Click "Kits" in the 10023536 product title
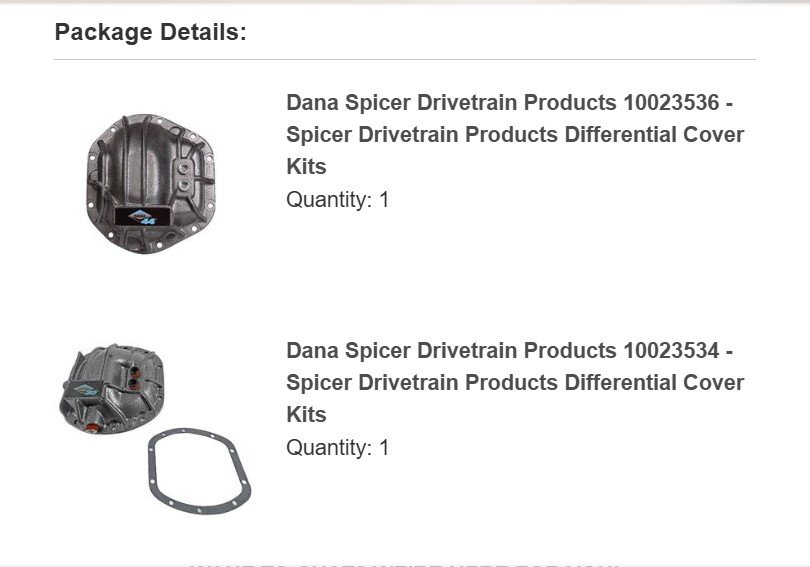The width and height of the screenshot is (810, 567). (306, 166)
